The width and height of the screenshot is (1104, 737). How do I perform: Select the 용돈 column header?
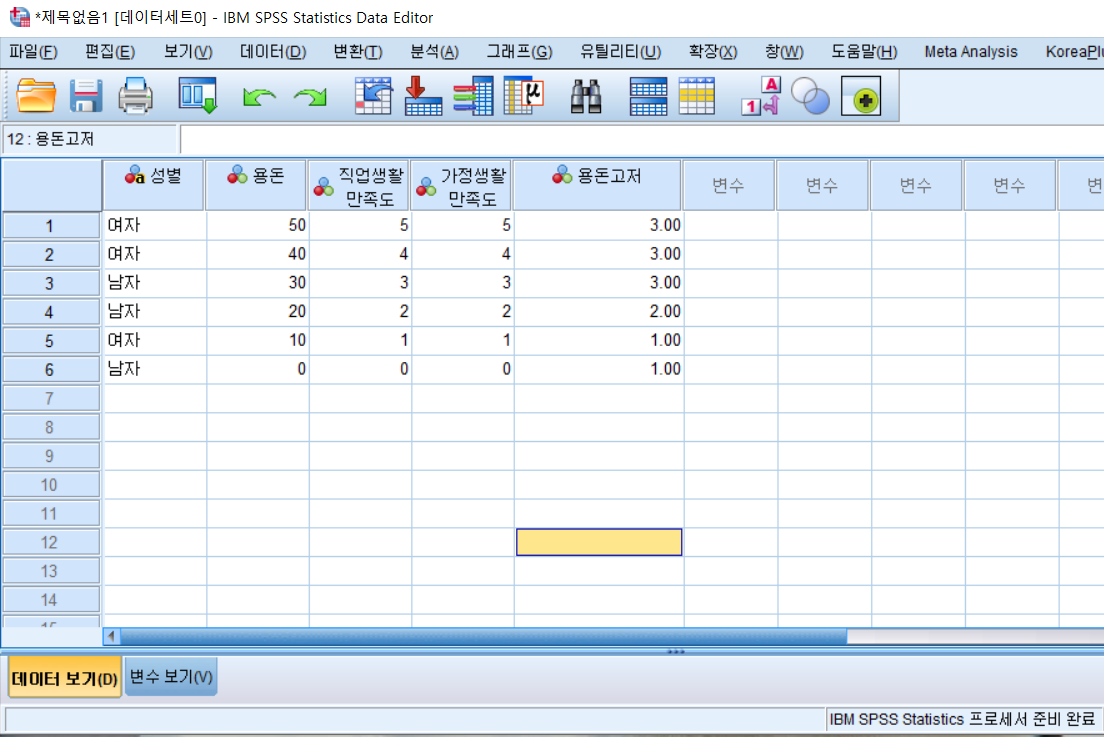tap(256, 185)
